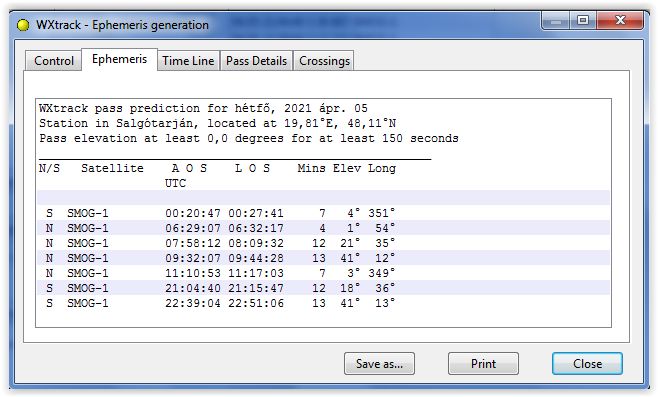The image size is (658, 397).
Task: Select the Ephemeris tab
Action: pos(119,59)
